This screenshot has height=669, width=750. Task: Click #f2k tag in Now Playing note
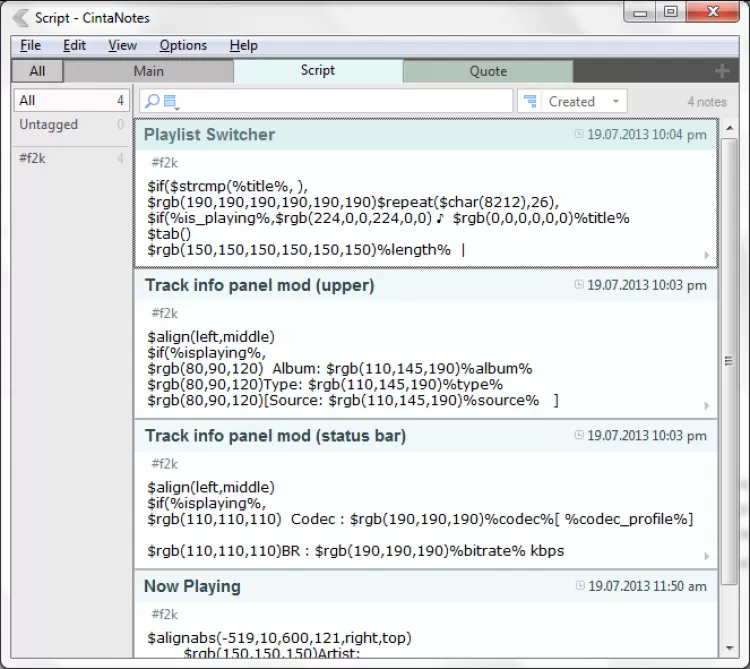[x=165, y=614]
